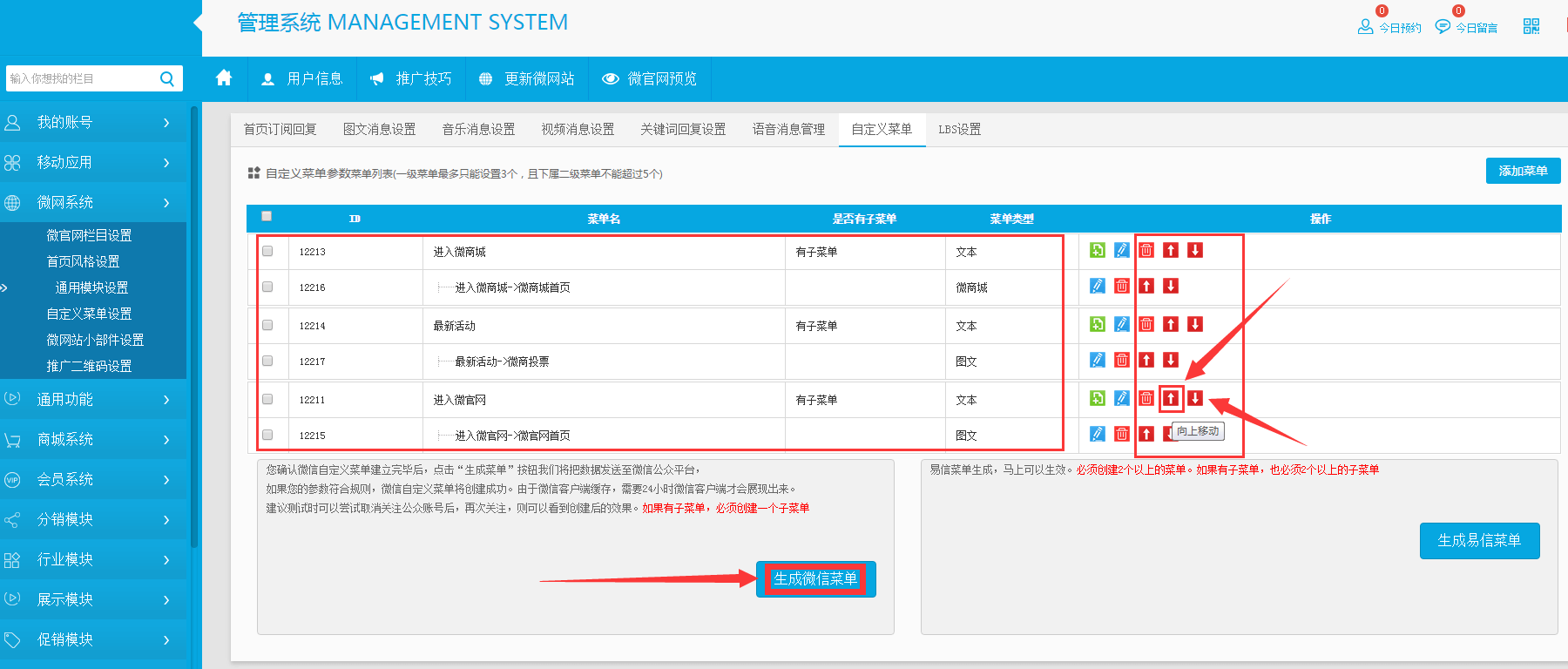This screenshot has width=1568, height=669.
Task: Expand 会员系统 sidebar section
Action: point(93,480)
